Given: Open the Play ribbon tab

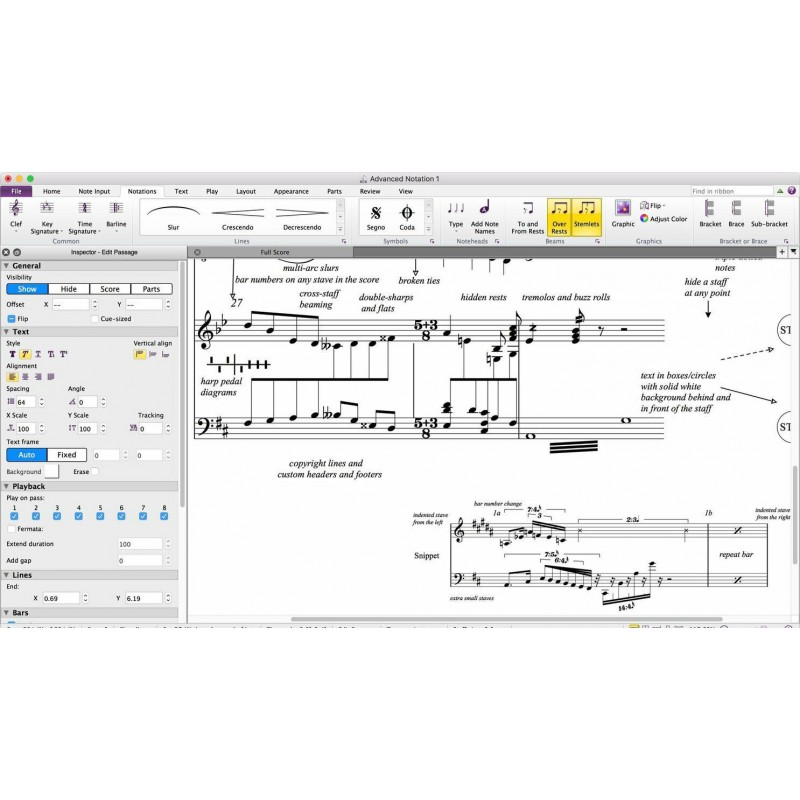Looking at the screenshot, I should (x=210, y=191).
